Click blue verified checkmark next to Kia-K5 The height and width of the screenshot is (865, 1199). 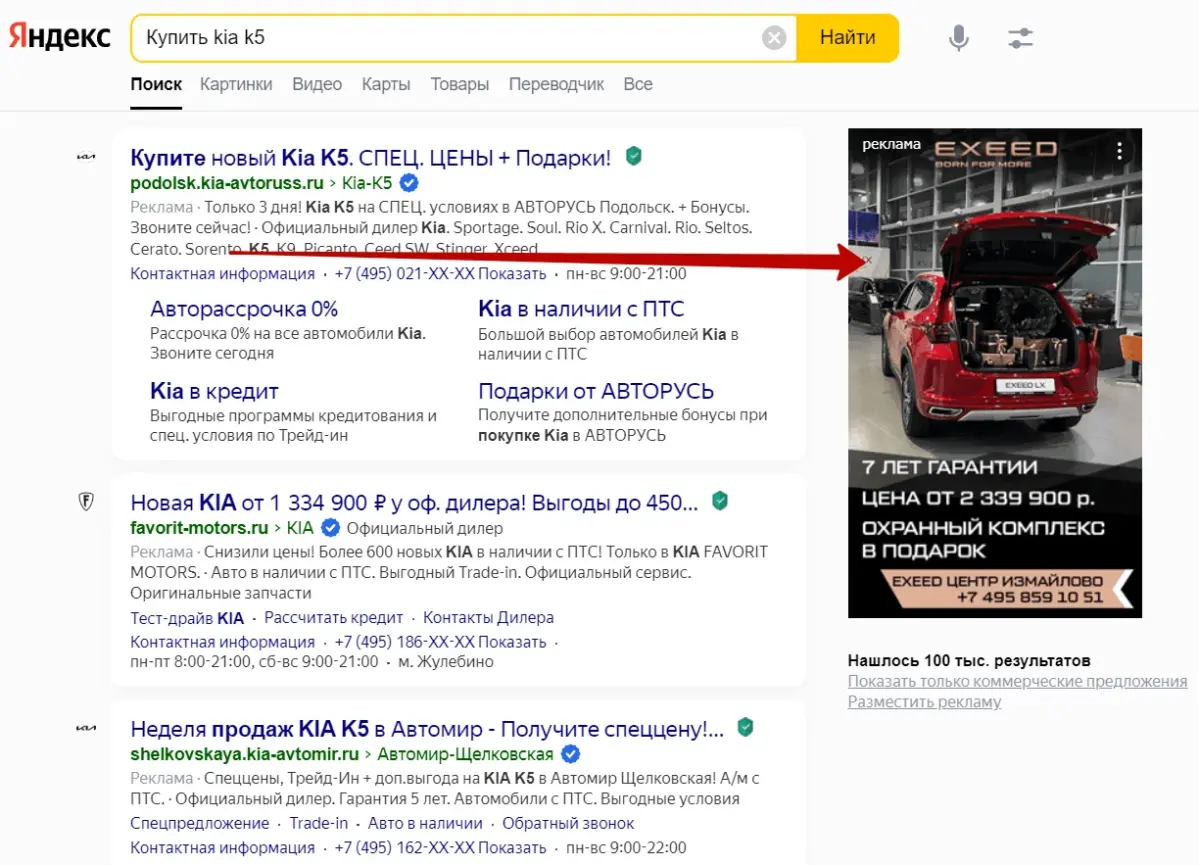click(409, 183)
